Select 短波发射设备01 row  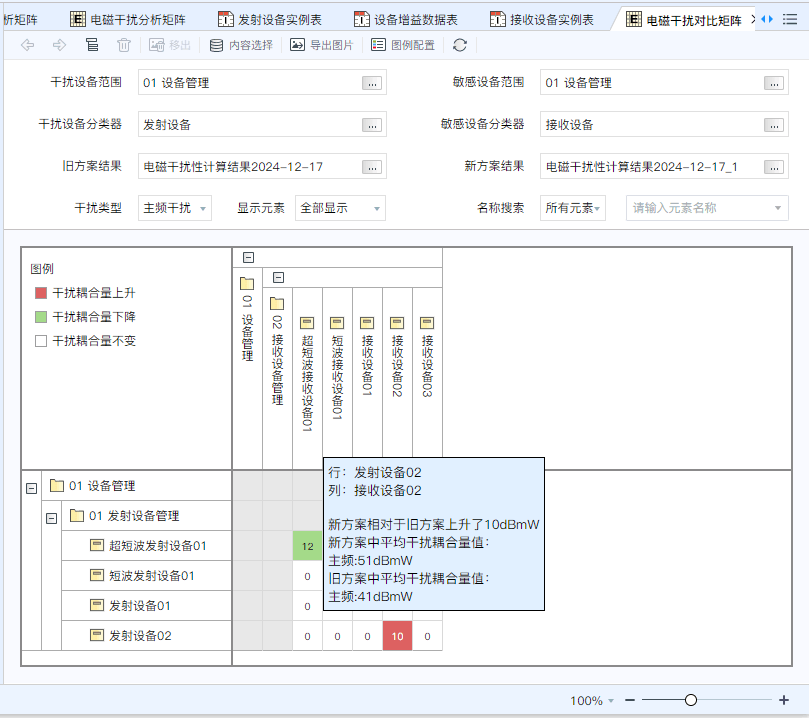(147, 576)
